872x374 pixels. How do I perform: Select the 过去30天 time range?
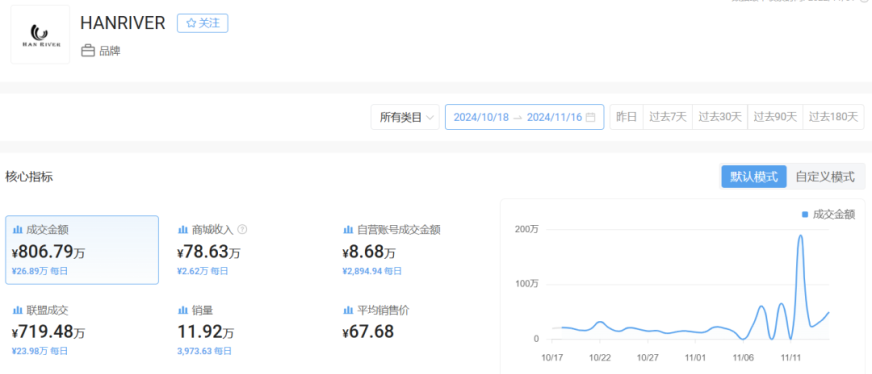[720, 117]
